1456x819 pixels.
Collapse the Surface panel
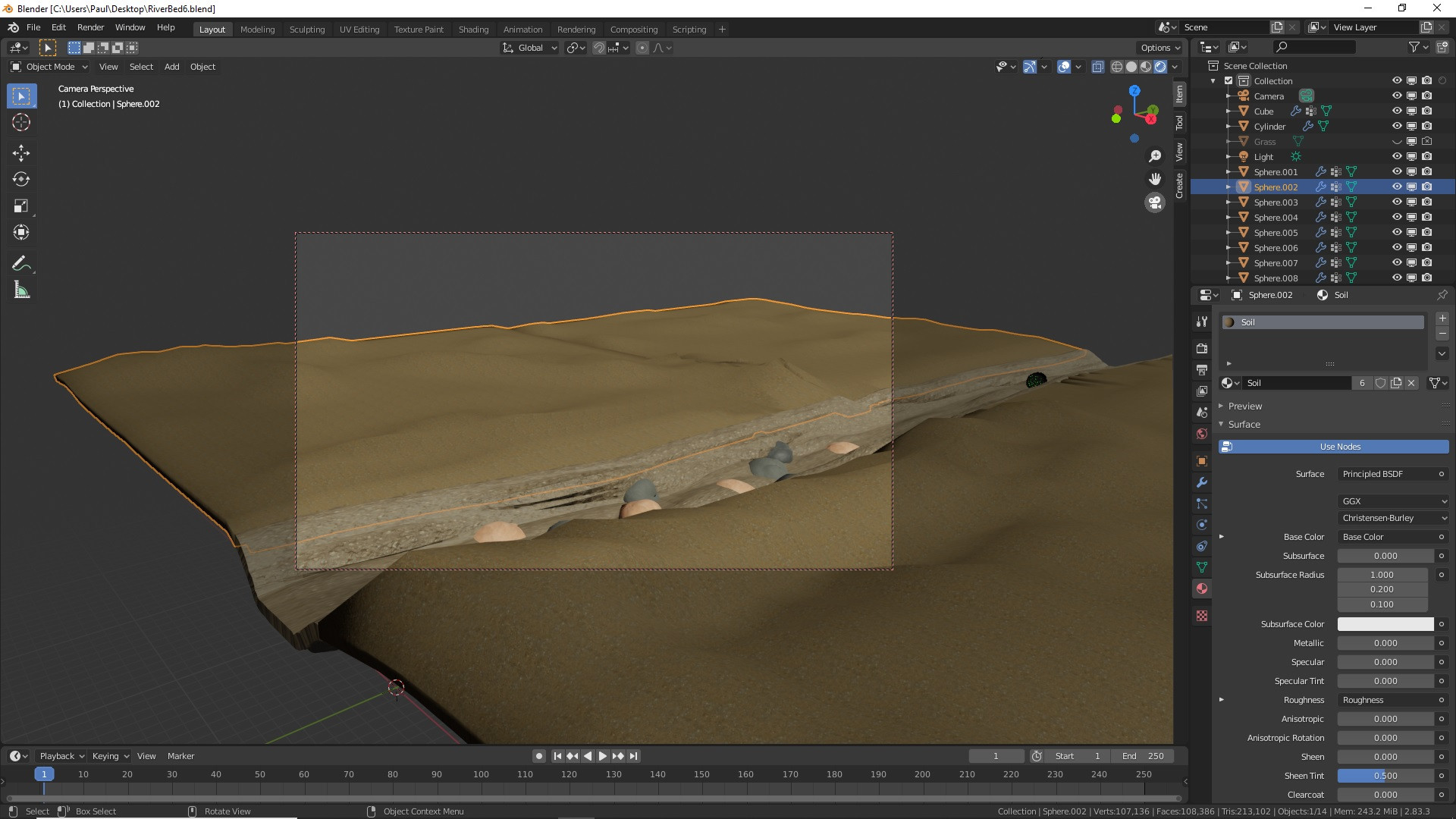tap(1244, 425)
